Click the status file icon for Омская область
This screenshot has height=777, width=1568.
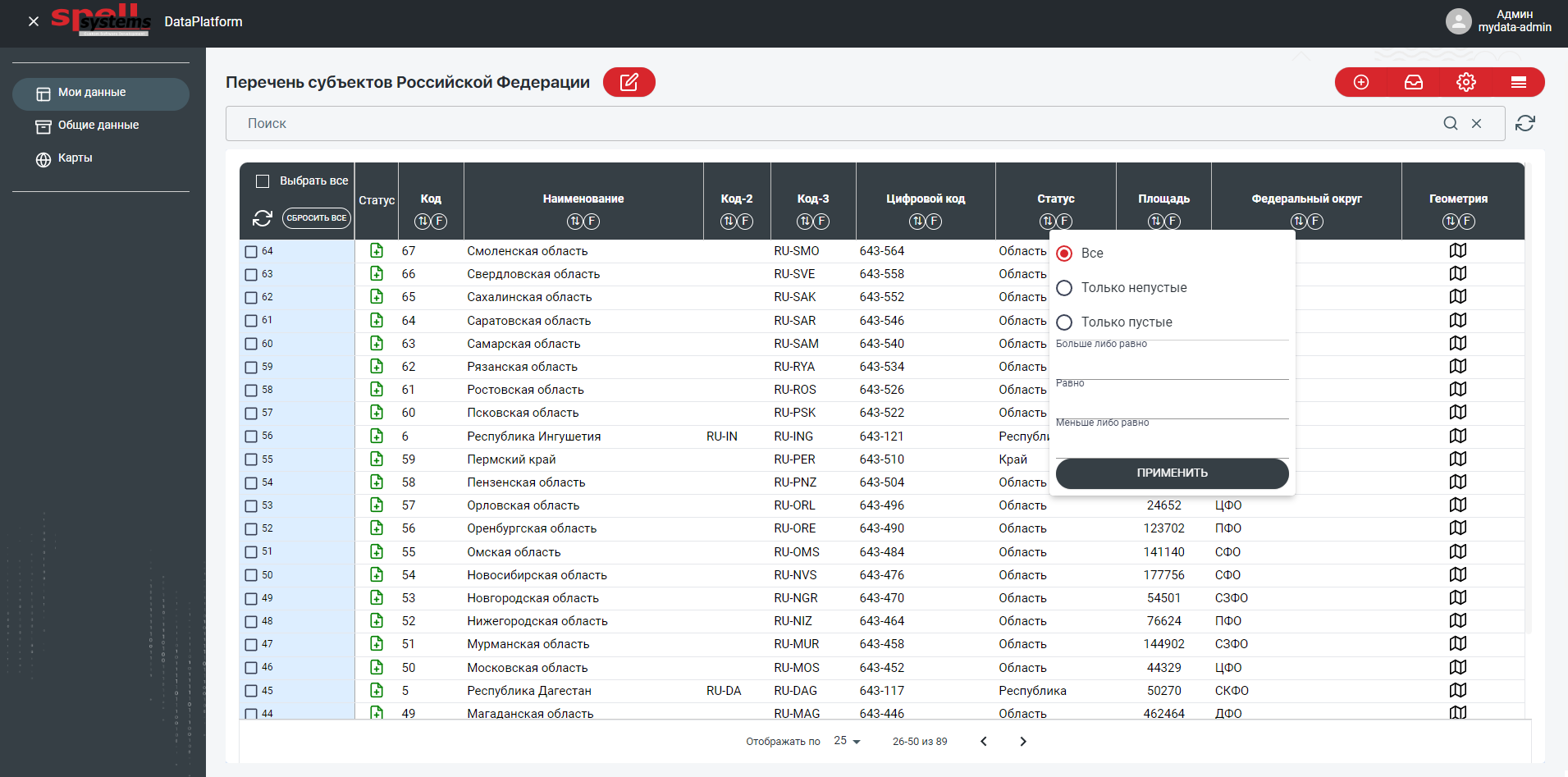[x=377, y=551]
